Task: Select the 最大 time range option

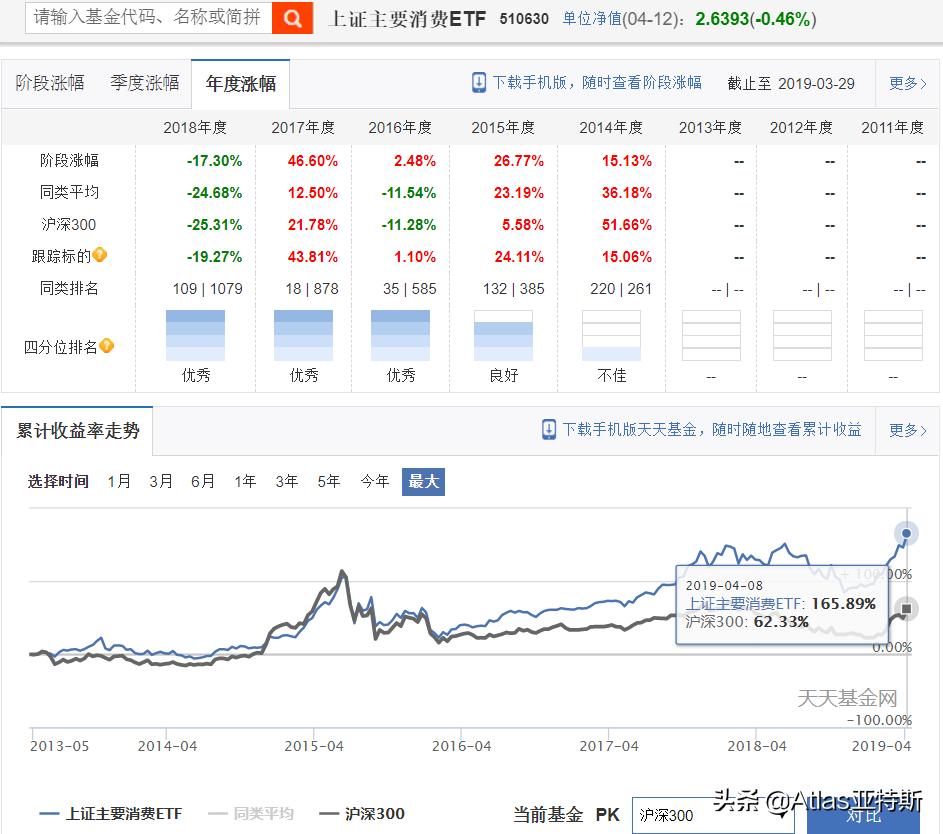Action: (x=423, y=481)
